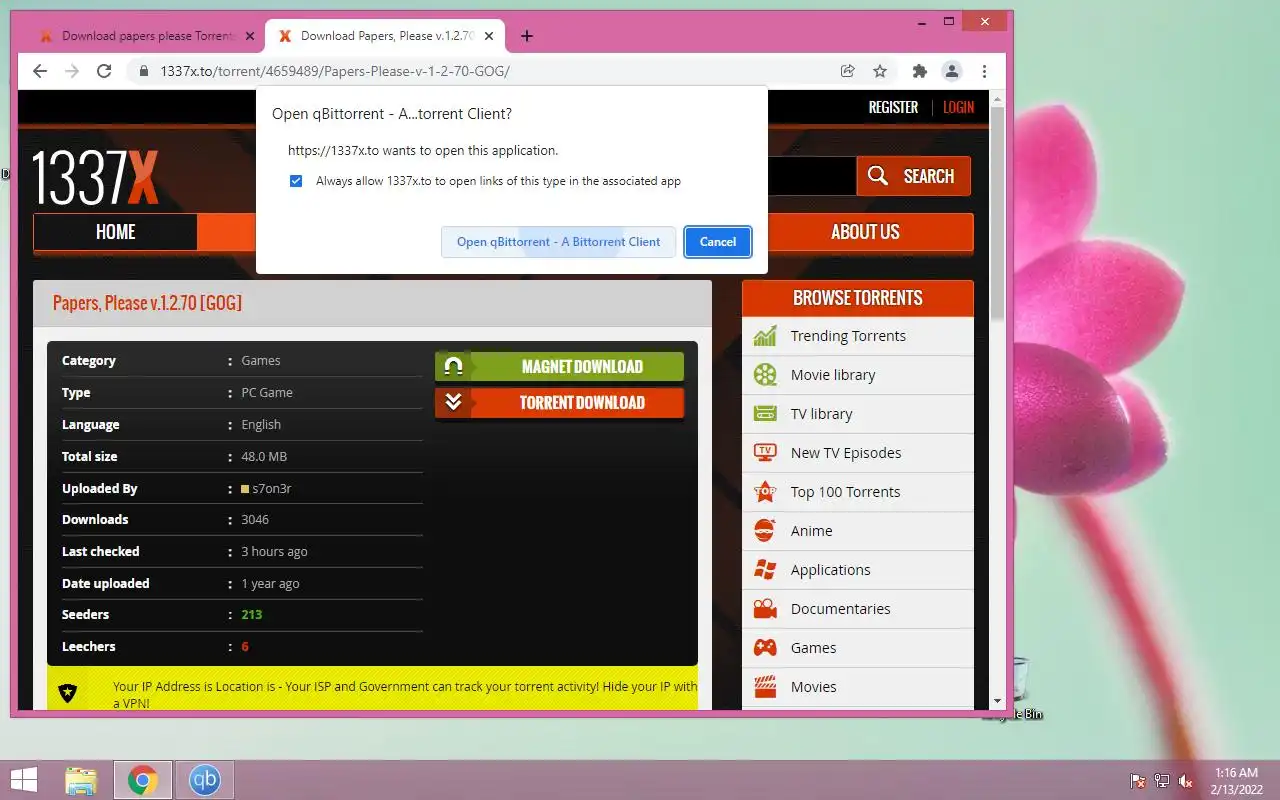The image size is (1280, 800).
Task: Open the 'Games' sidebar link
Action: (813, 648)
